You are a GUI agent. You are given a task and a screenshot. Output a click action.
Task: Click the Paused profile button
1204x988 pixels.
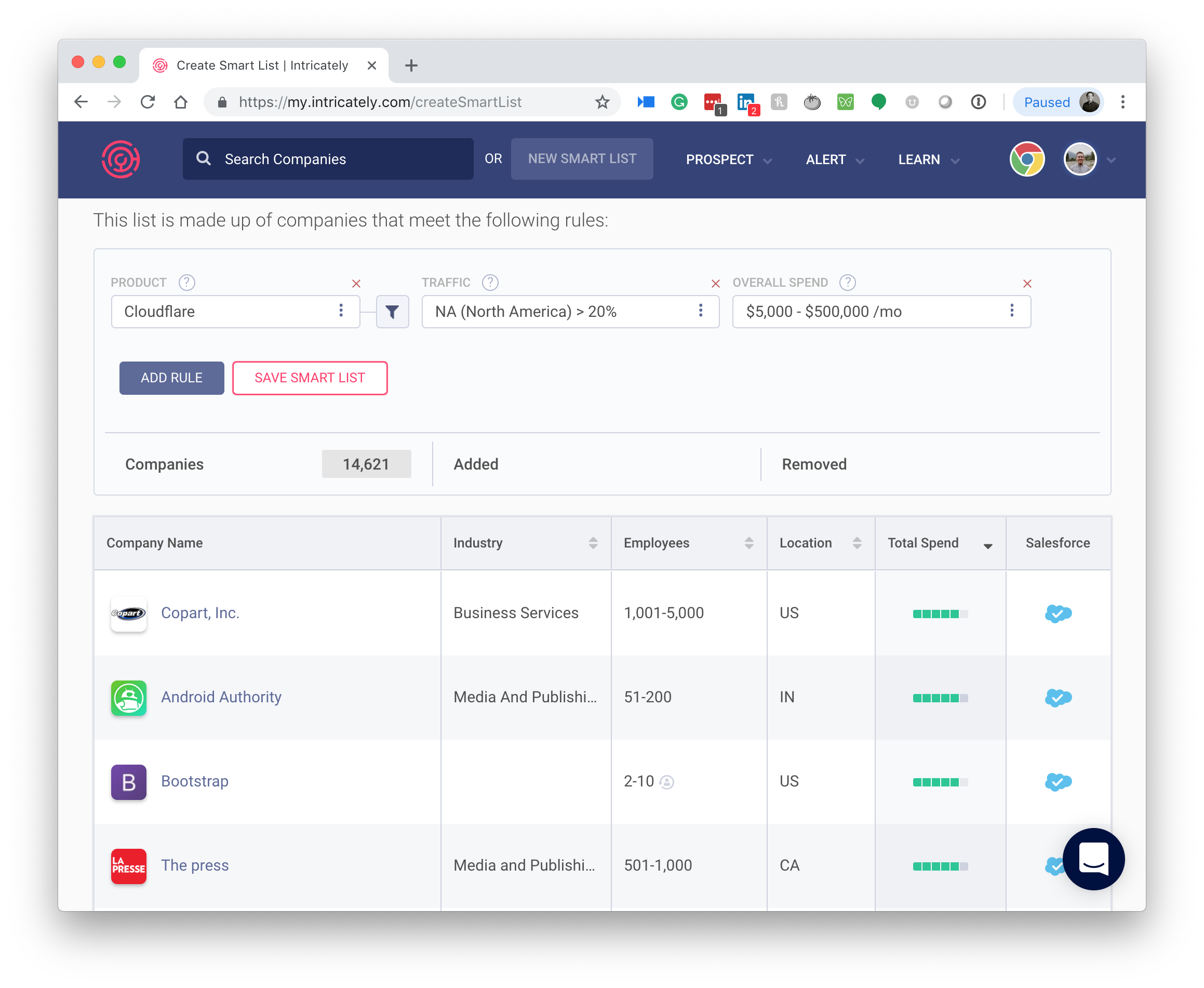[1059, 102]
